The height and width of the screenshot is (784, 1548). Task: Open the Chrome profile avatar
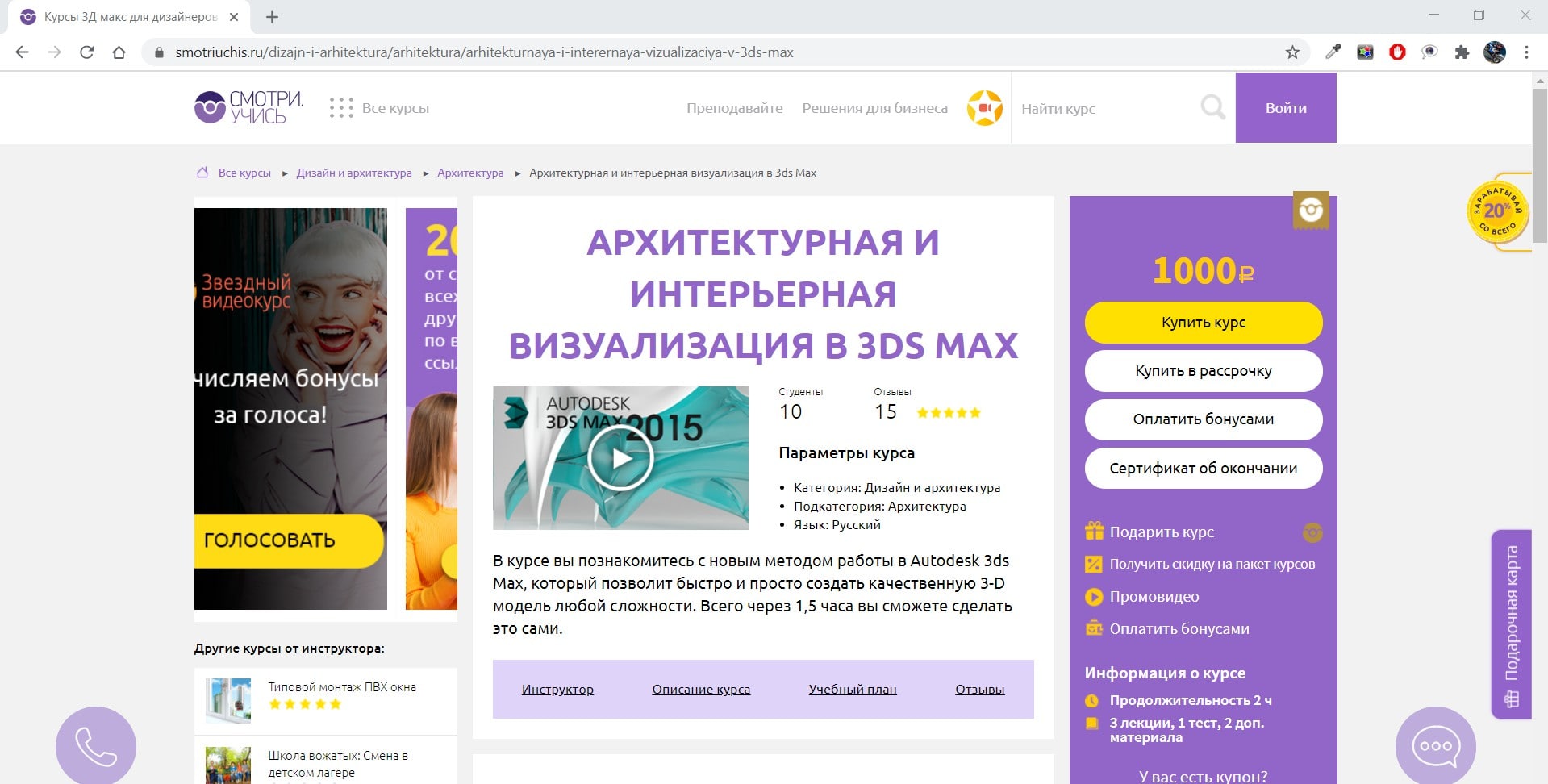(1495, 52)
